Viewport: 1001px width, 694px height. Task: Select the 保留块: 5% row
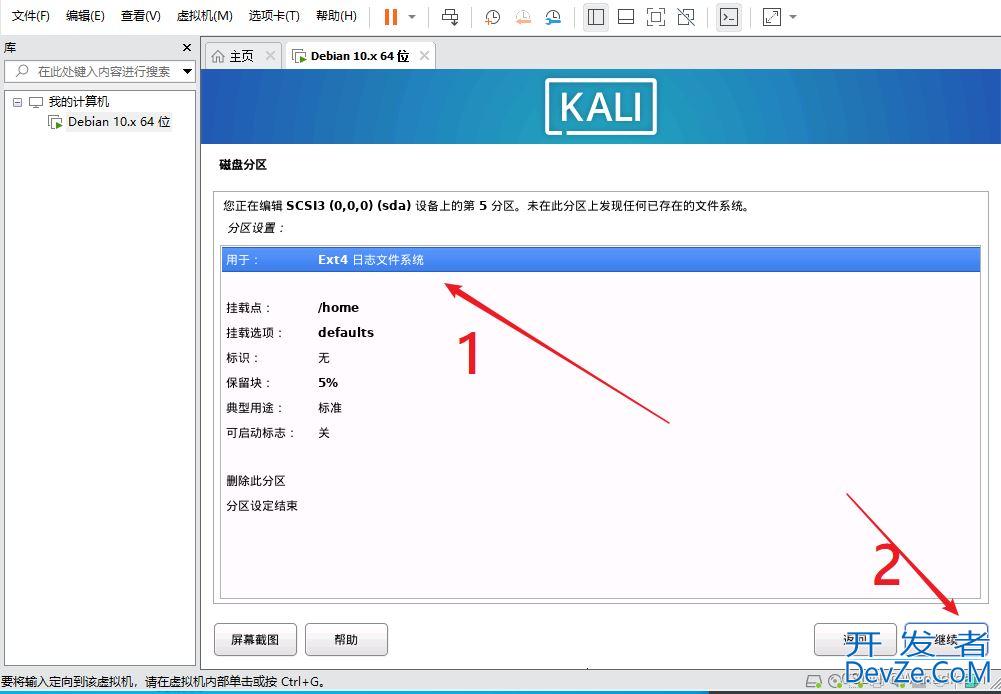[x=601, y=382]
